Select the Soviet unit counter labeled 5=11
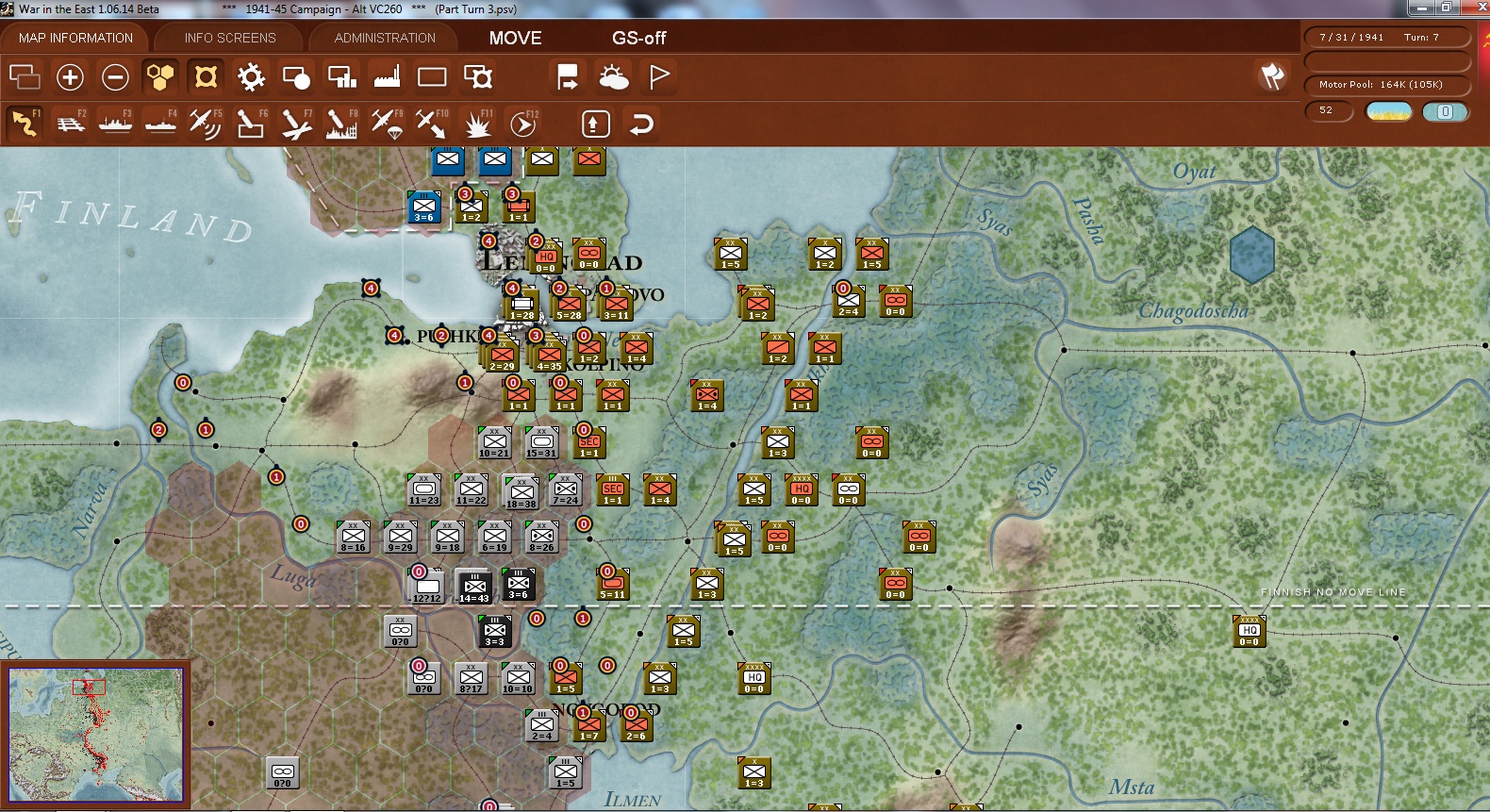The image size is (1490, 812). point(613,585)
